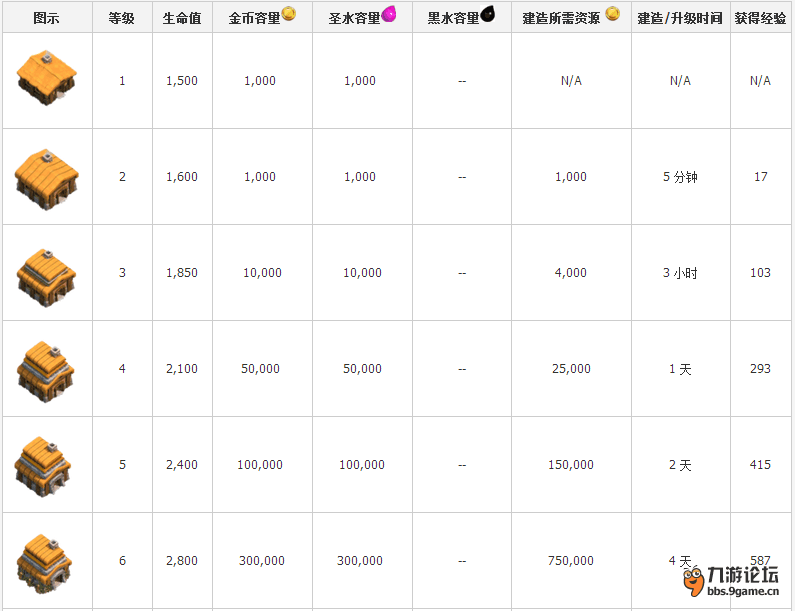Click the 2 天 upgrade time cell

[x=680, y=464]
